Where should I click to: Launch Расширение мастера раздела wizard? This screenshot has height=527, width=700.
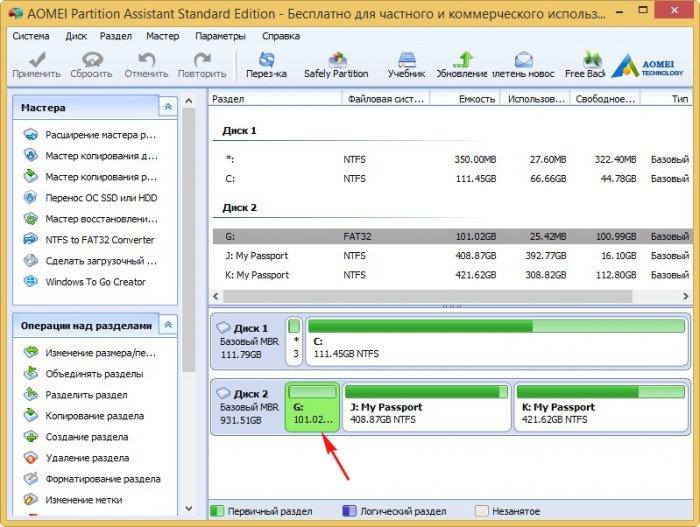pos(100,135)
